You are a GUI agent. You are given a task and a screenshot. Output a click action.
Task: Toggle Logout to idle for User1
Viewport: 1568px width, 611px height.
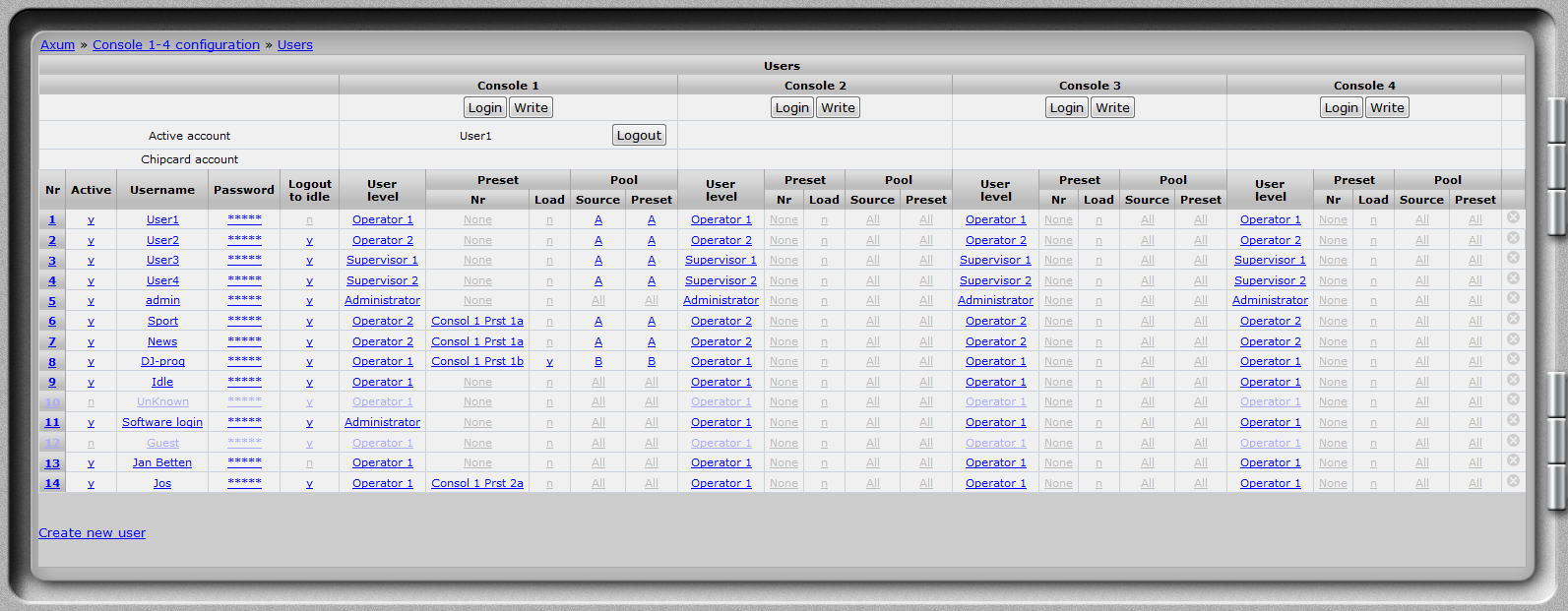309,220
